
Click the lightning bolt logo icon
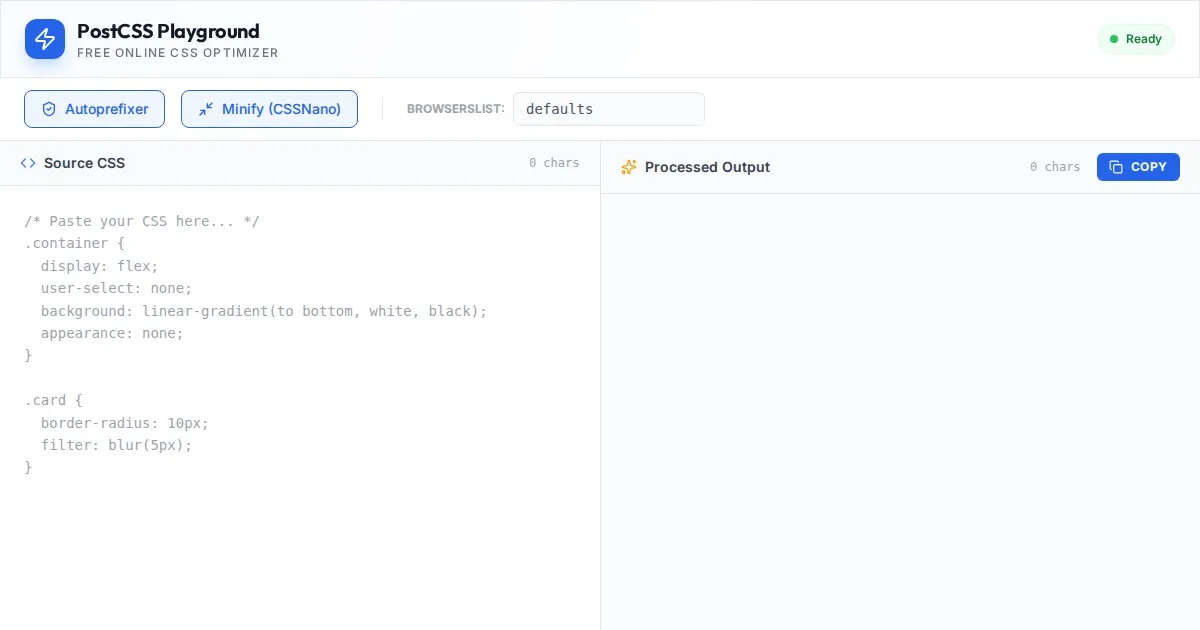(45, 39)
